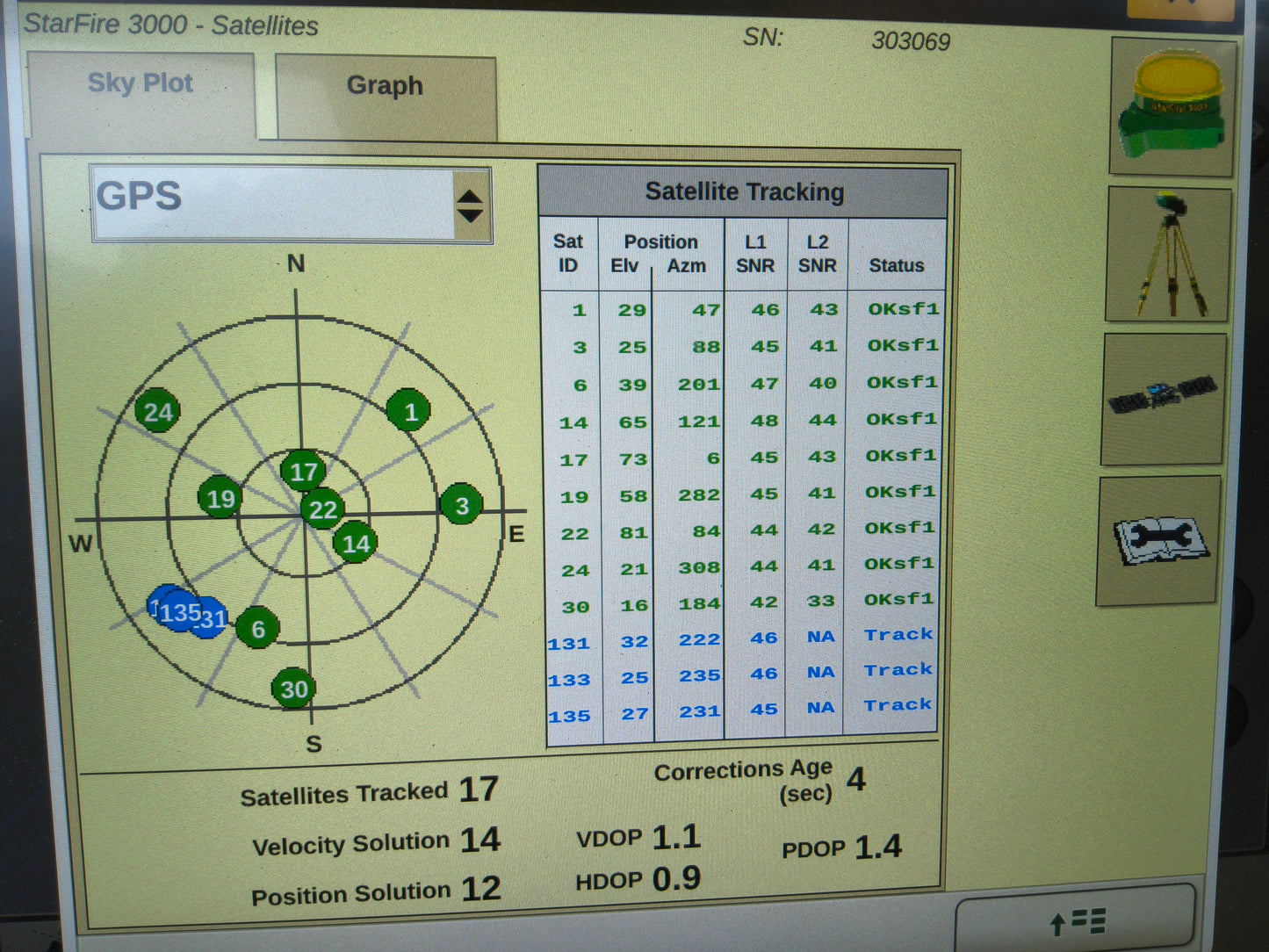Select satellite 14 on sky plot
Image resolution: width=1269 pixels, height=952 pixels.
coord(356,543)
